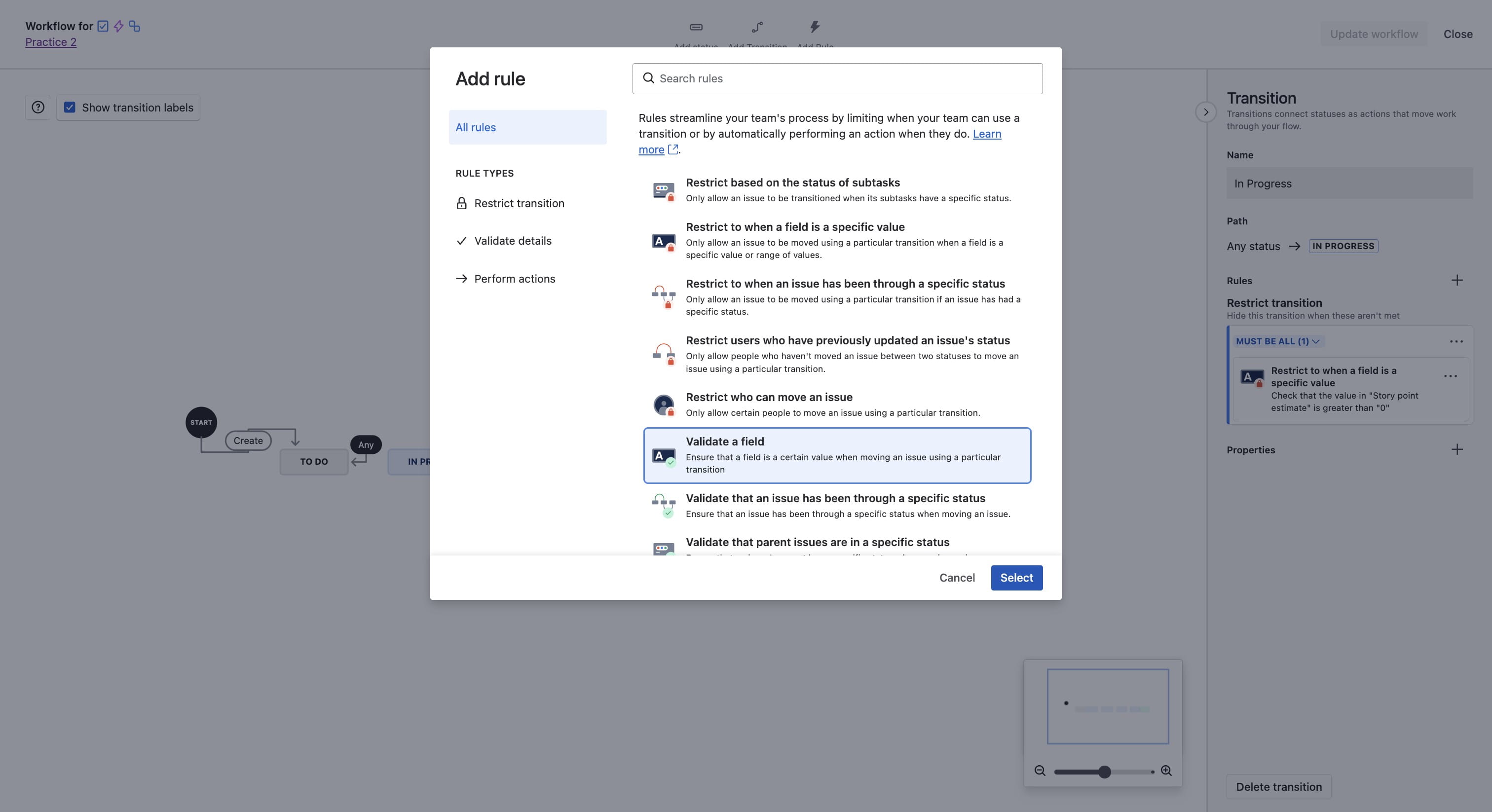Expand the MUST BE ALL (1) dropdown
The width and height of the screenshot is (1492, 812).
pyautogui.click(x=1278, y=342)
